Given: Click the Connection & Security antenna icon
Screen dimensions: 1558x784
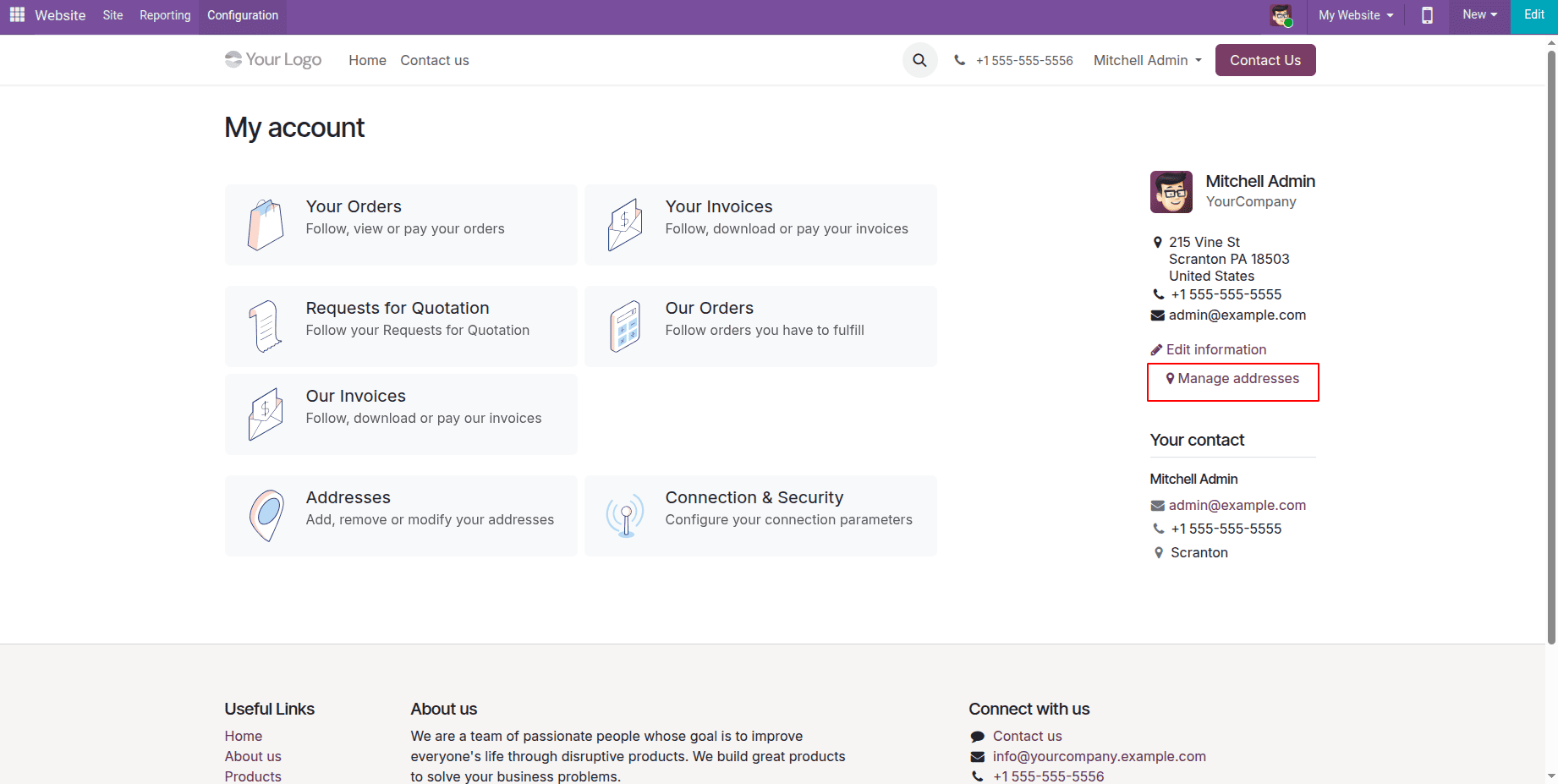Looking at the screenshot, I should click(625, 516).
